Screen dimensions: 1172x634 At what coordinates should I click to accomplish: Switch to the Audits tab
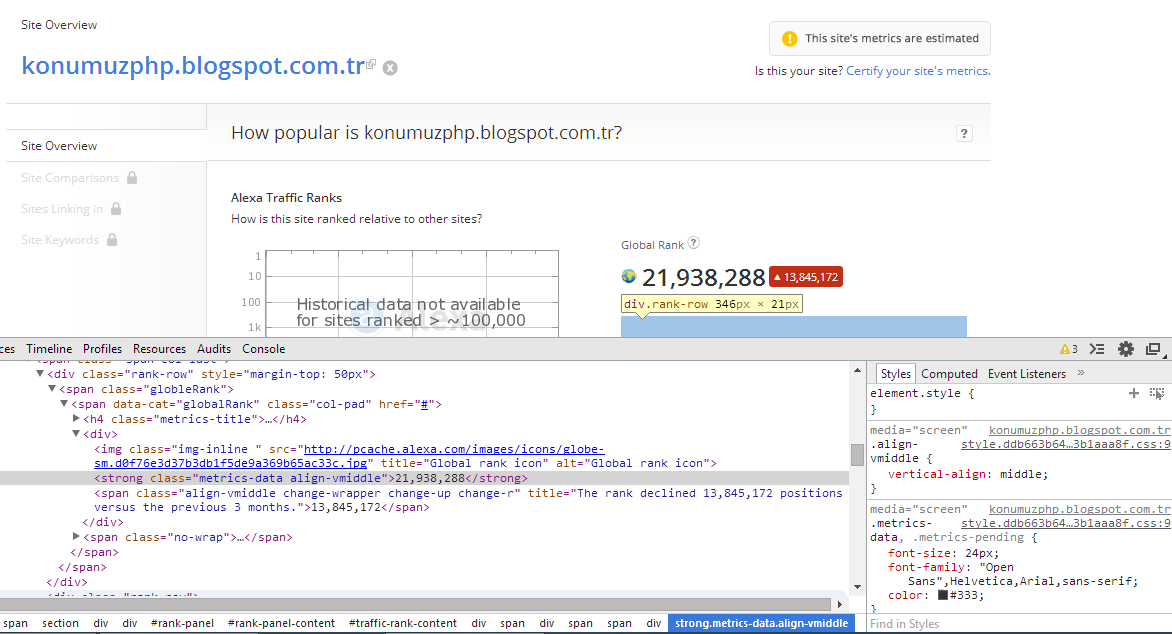pos(214,349)
